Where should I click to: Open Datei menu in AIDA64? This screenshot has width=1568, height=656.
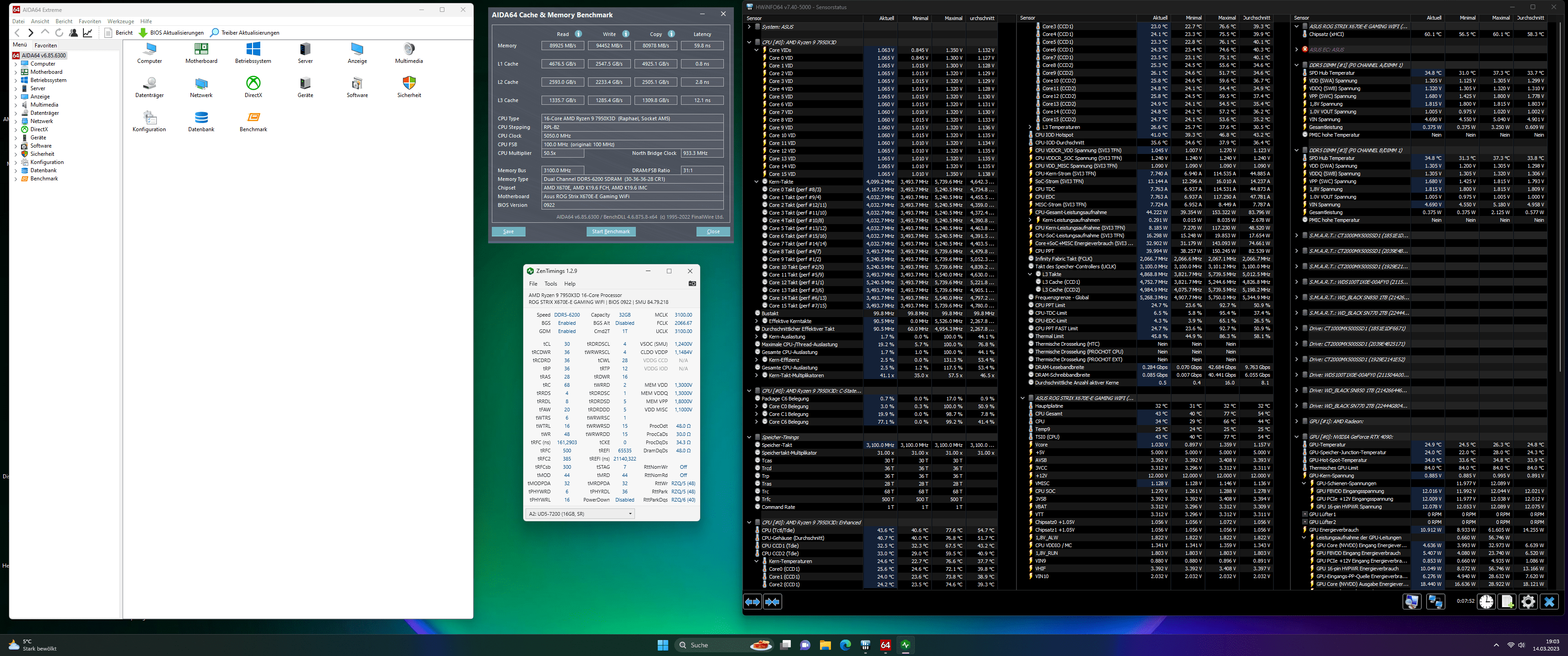18,21
